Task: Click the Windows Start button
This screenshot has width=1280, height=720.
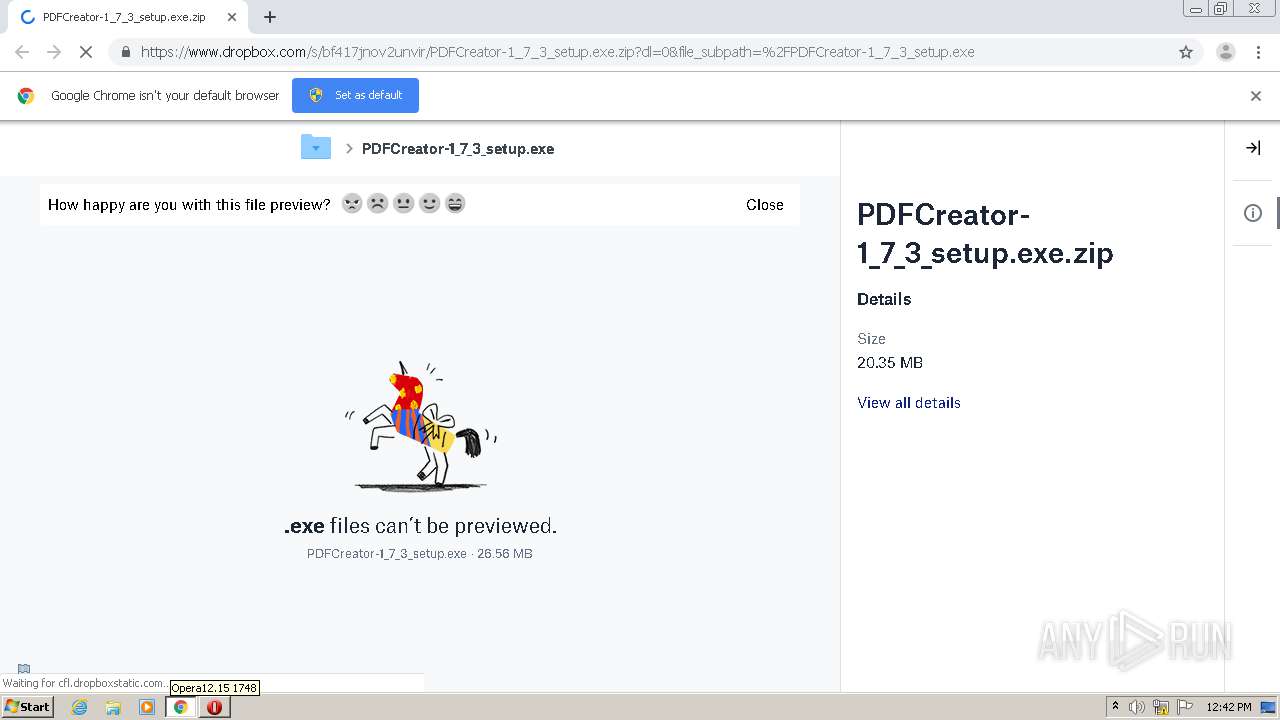Action: tap(28, 706)
